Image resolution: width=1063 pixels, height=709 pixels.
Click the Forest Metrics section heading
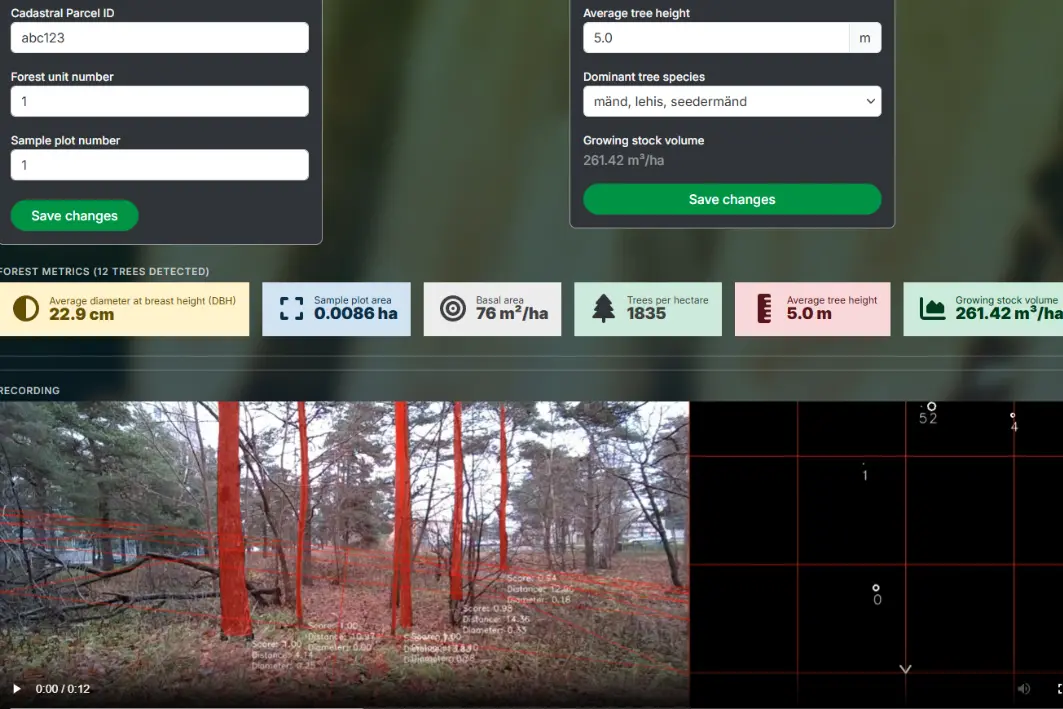[104, 271]
